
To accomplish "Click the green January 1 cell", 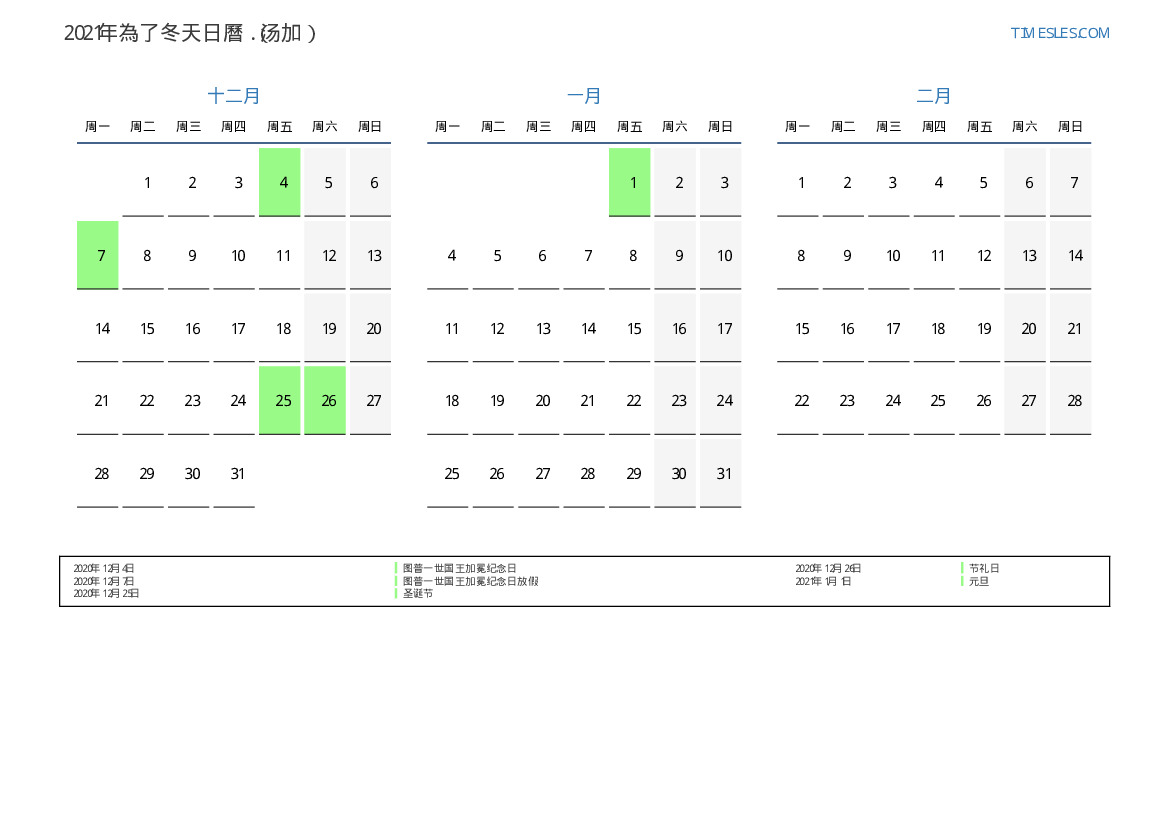I will click(x=630, y=182).
